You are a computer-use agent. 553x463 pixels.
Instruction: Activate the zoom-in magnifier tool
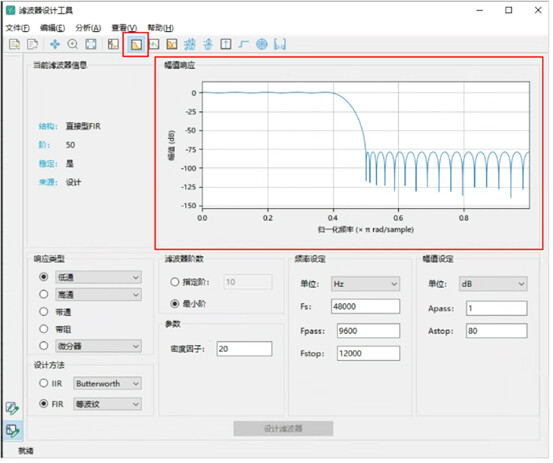tap(73, 44)
